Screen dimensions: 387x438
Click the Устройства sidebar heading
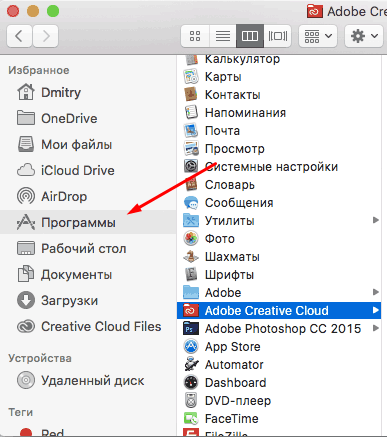click(x=40, y=358)
